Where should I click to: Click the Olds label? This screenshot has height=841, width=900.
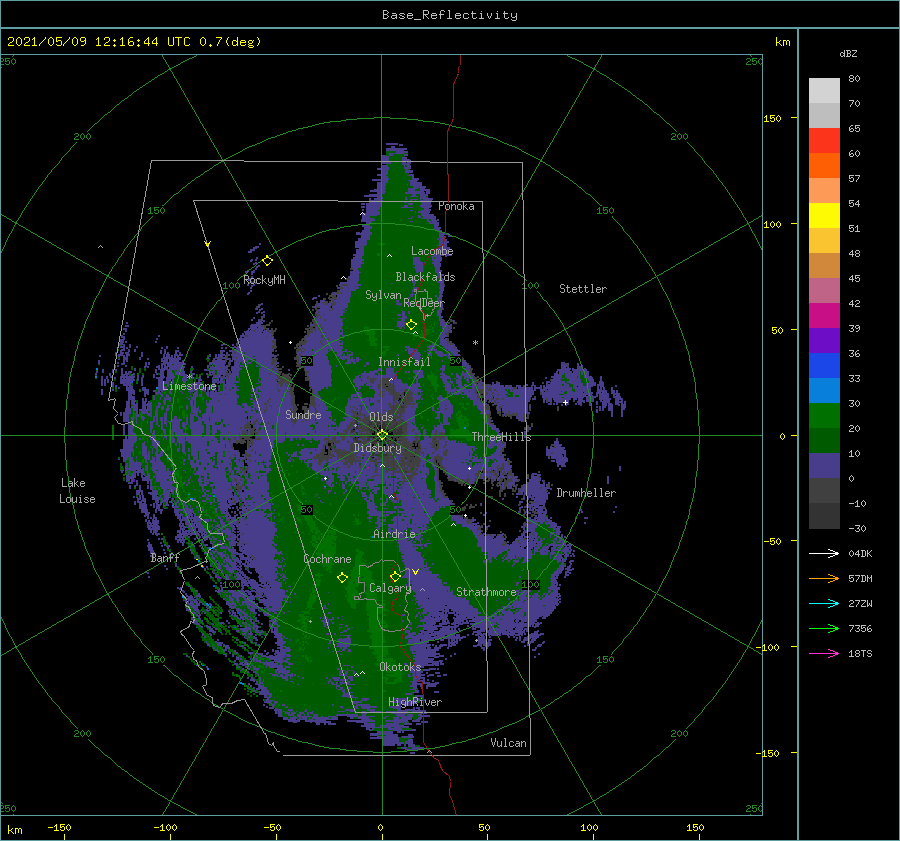point(381,417)
